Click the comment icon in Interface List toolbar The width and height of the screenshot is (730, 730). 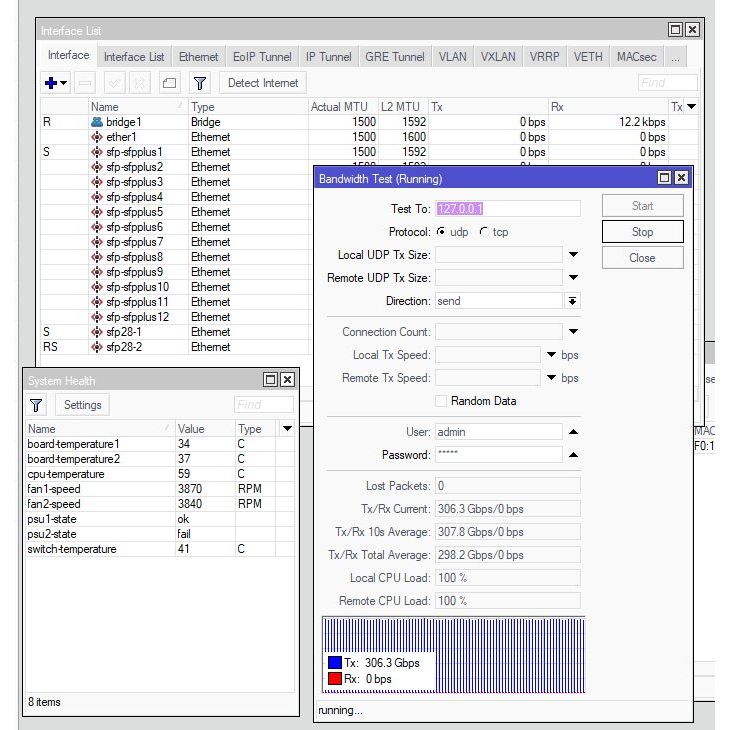pyautogui.click(x=169, y=83)
